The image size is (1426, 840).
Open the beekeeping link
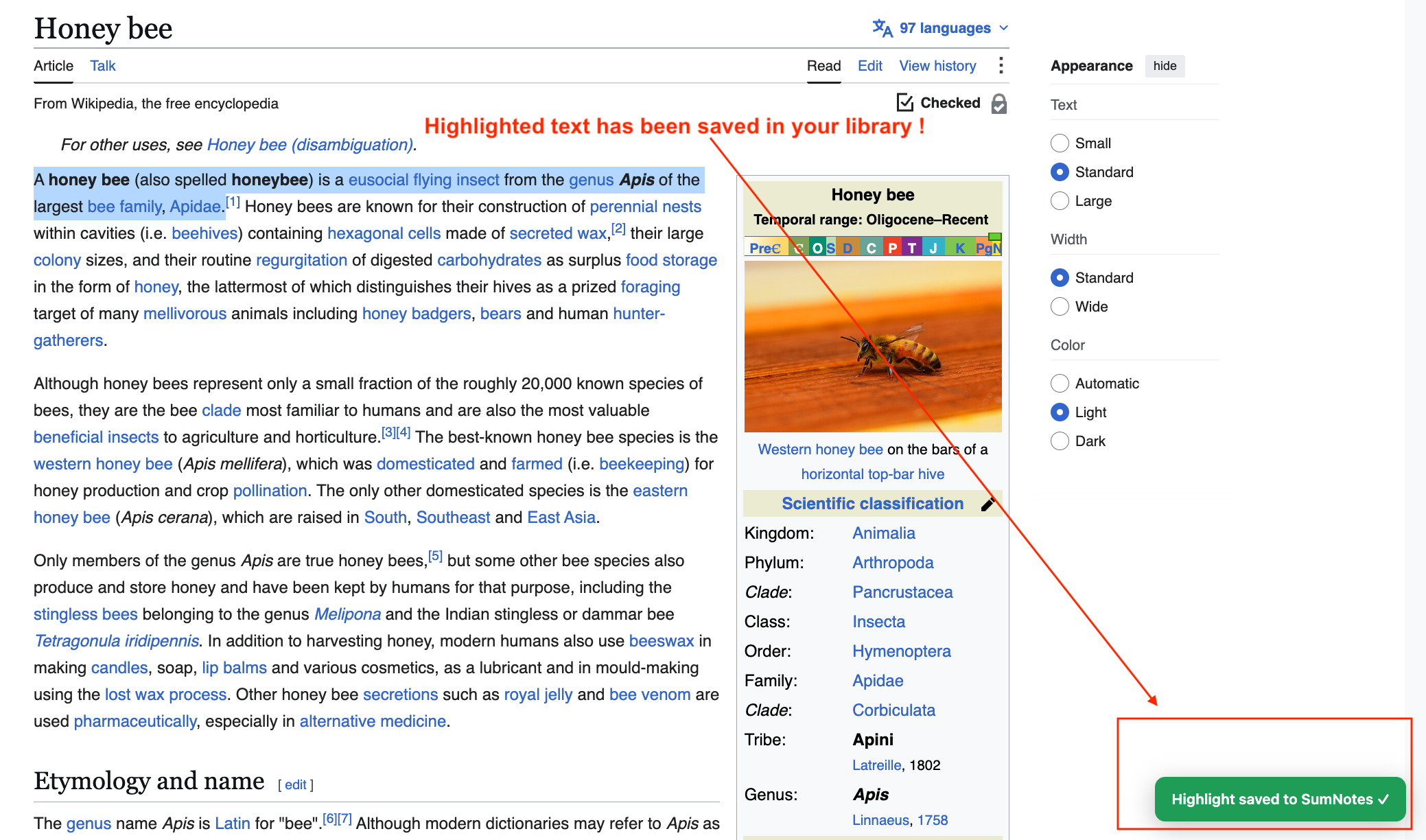click(x=642, y=464)
